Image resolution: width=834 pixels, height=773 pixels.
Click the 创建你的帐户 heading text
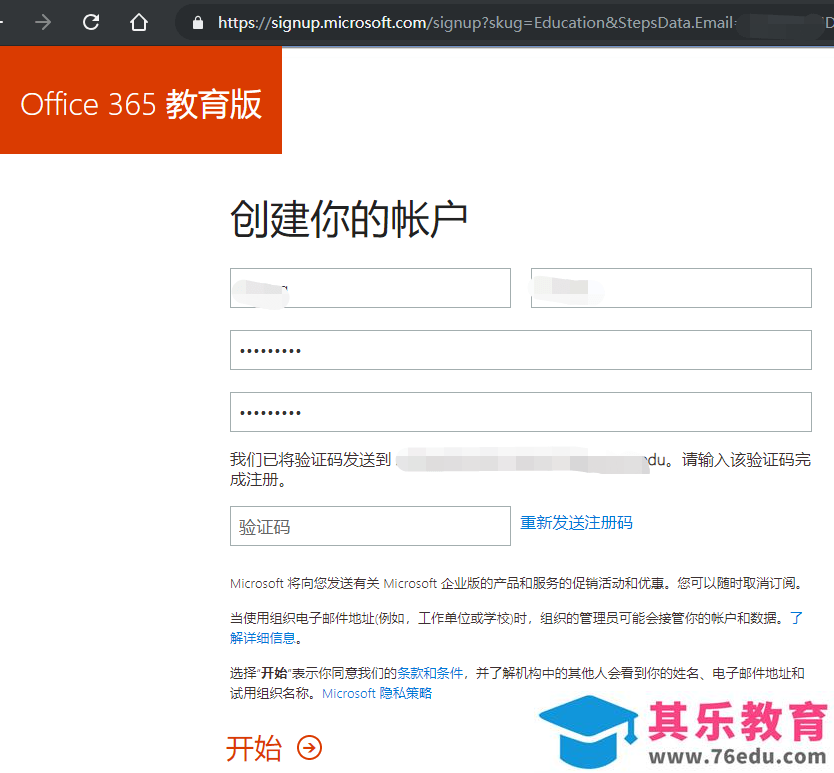pyautogui.click(x=349, y=219)
